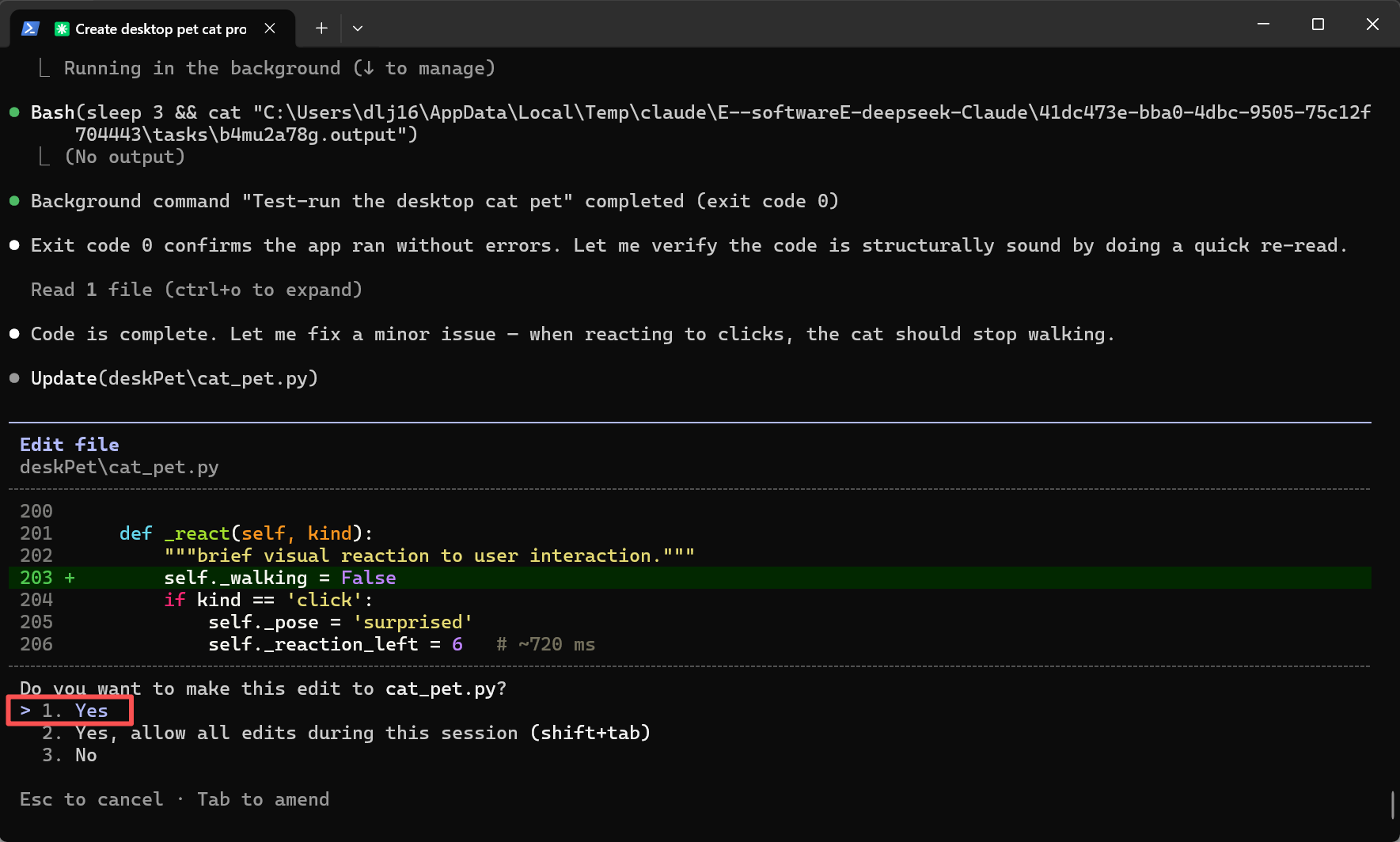Click line number 200 in the diff

pyautogui.click(x=36, y=511)
